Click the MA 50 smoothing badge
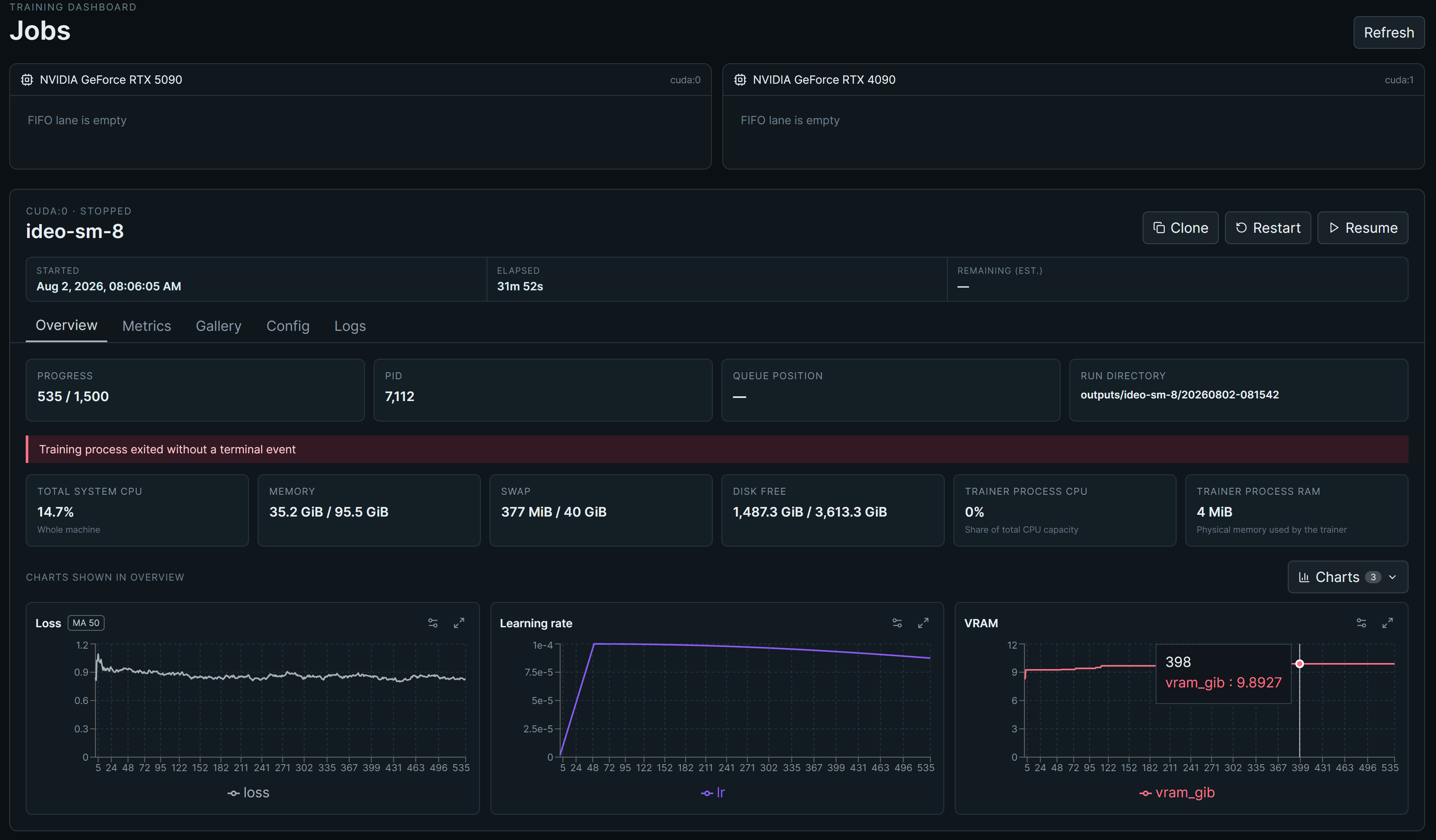 [x=86, y=623]
